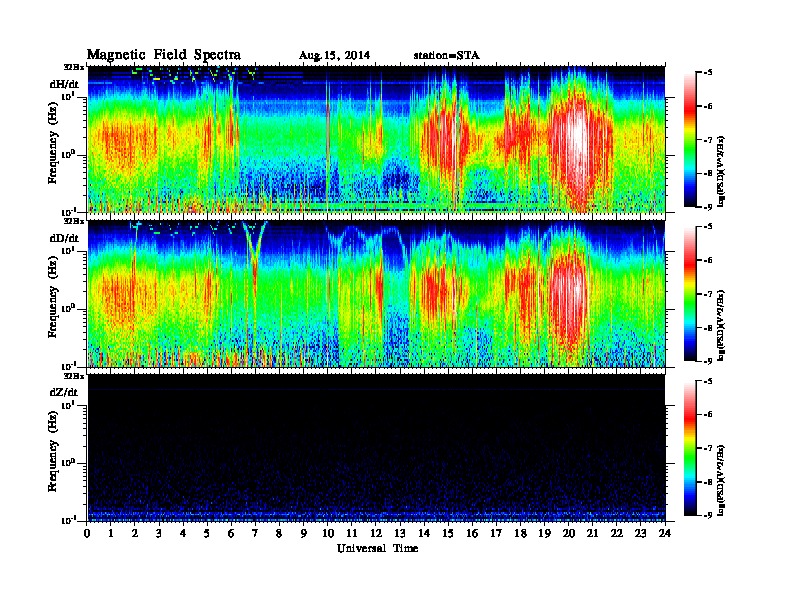Viewport: 792px width, 612px height.
Task: Click the white burst near 20 UT in dH/dt spectrogram
Action: tap(576, 136)
